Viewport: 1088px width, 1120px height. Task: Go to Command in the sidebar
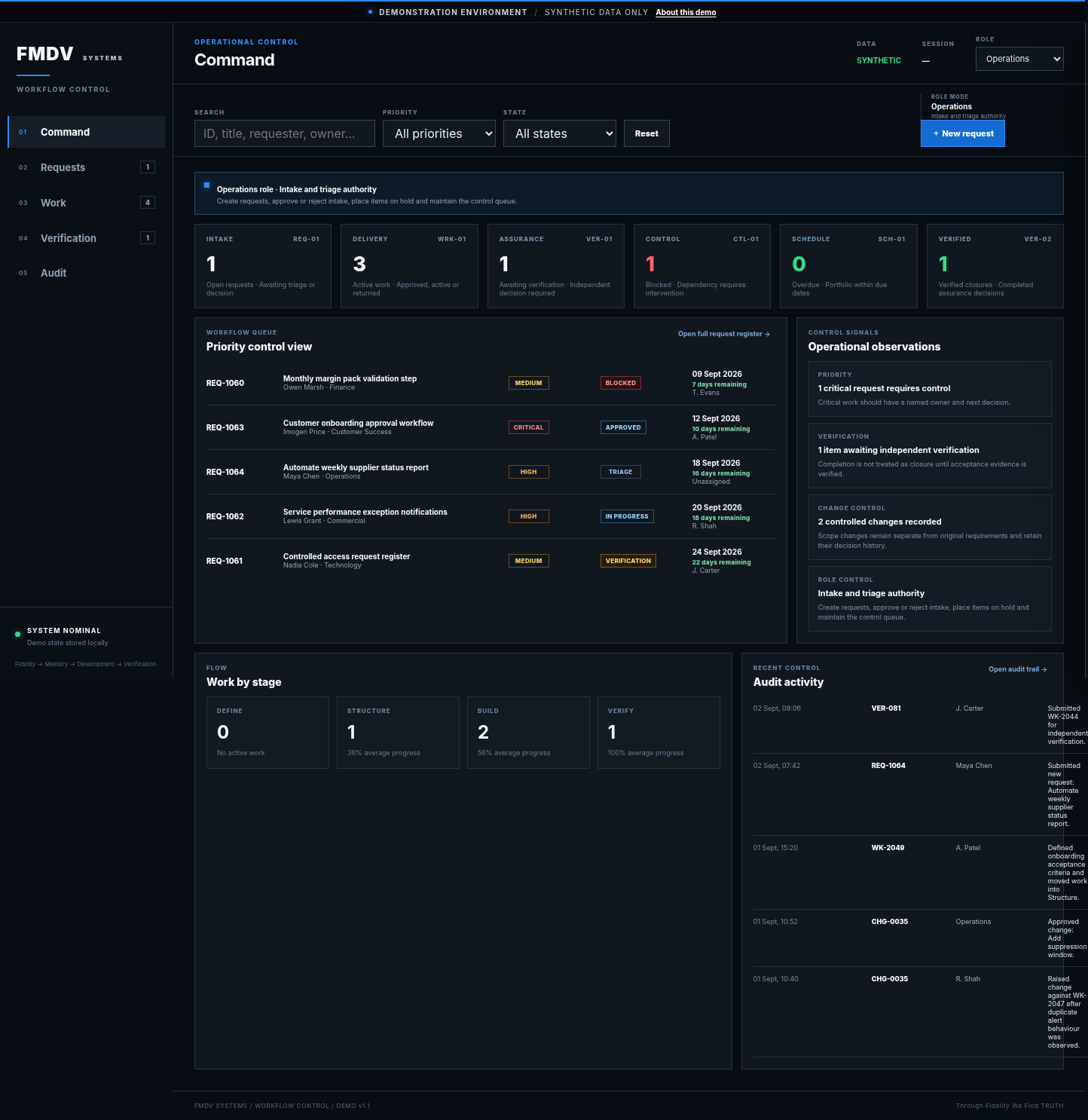tap(87, 132)
